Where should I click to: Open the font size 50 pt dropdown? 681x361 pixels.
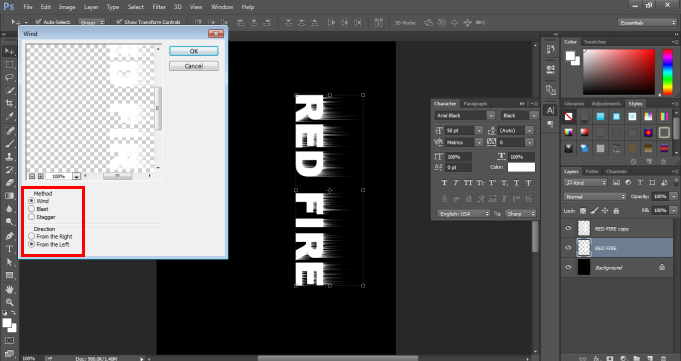479,130
